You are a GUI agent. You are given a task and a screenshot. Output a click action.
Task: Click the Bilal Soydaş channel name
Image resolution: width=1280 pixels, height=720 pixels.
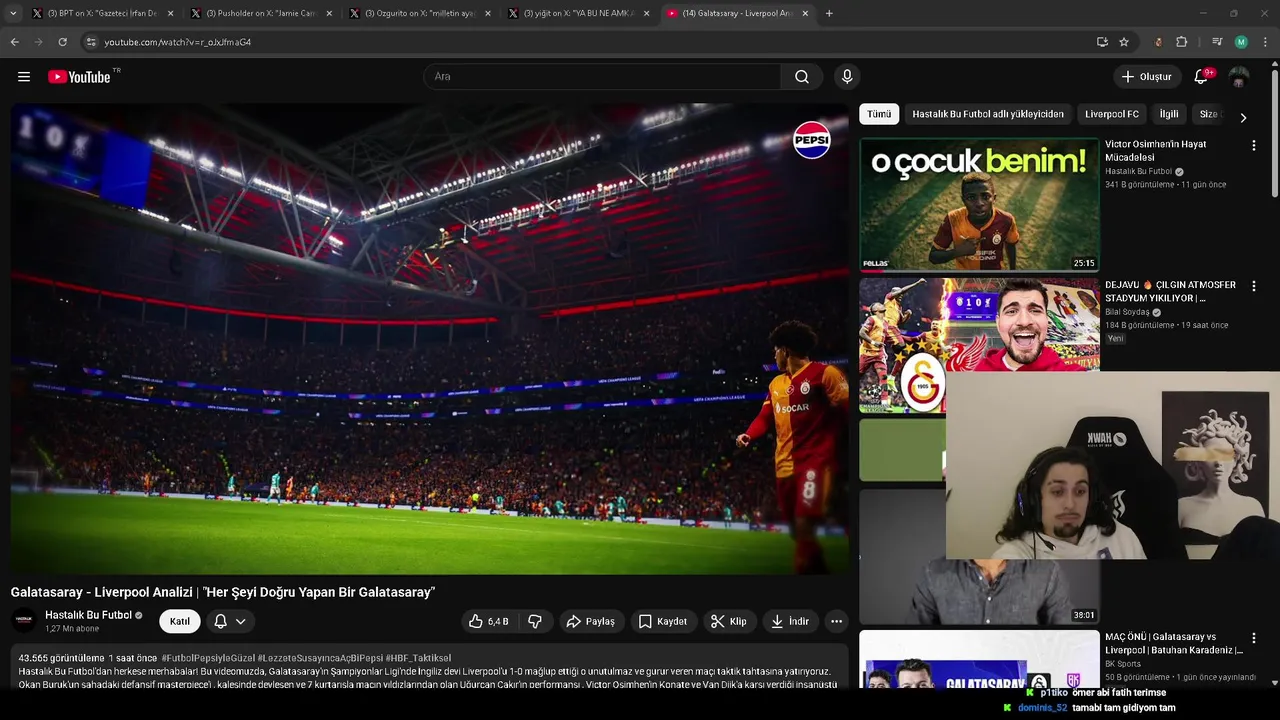(1127, 312)
